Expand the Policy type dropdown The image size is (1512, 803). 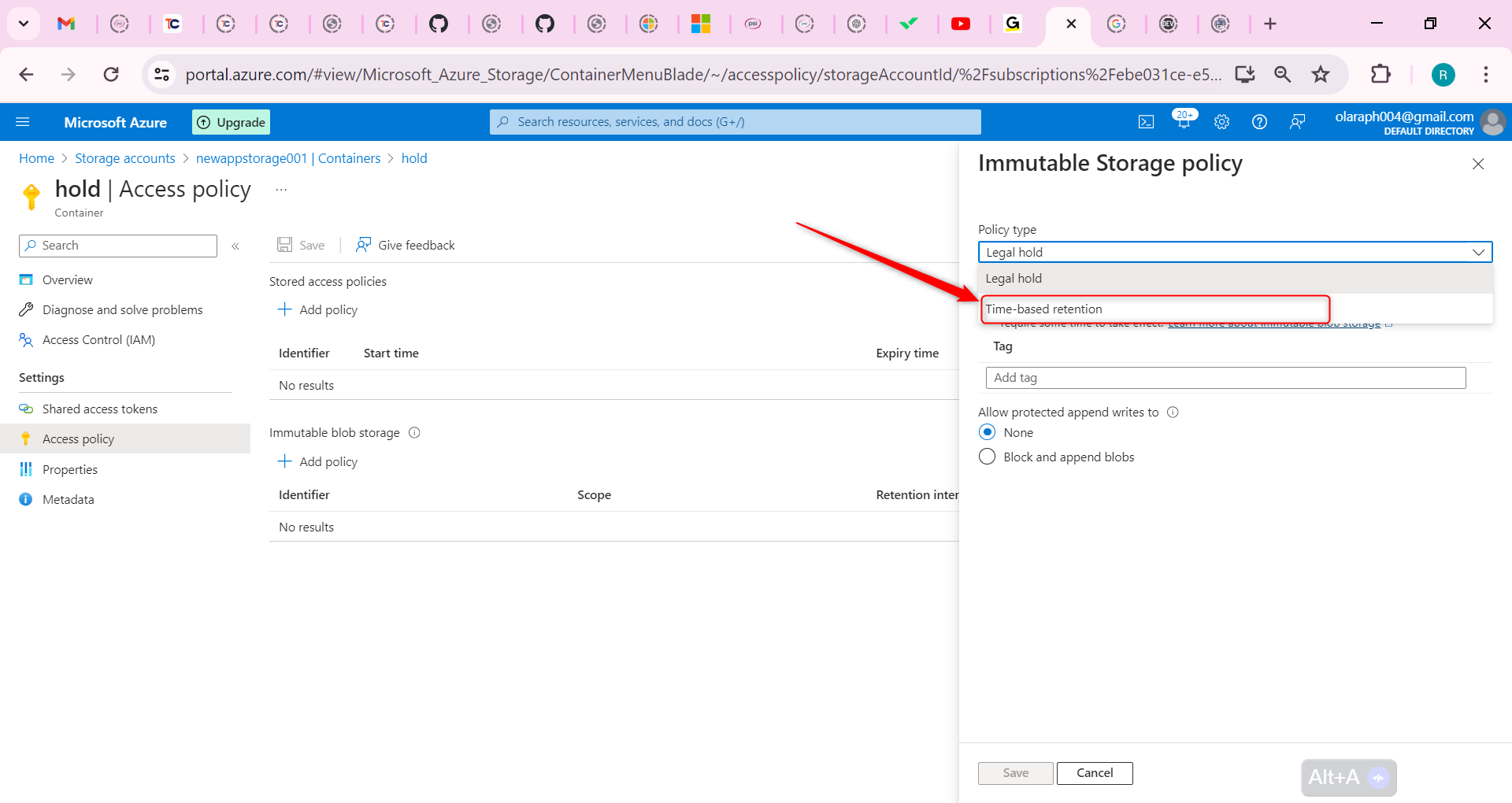1234,252
